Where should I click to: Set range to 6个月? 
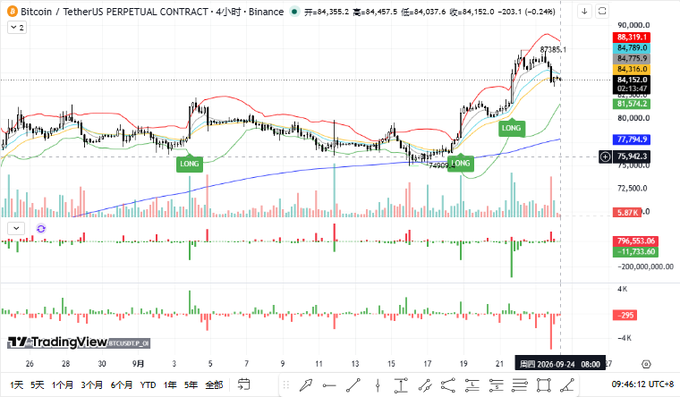coord(121,385)
